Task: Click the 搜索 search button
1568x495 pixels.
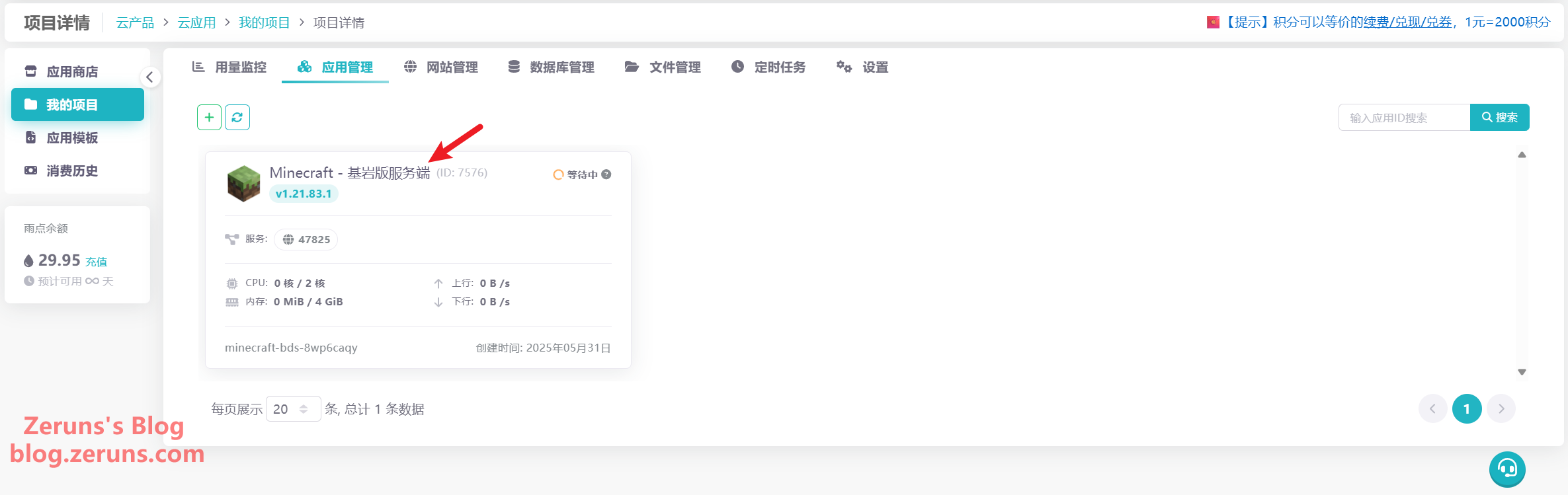Action: point(1499,117)
